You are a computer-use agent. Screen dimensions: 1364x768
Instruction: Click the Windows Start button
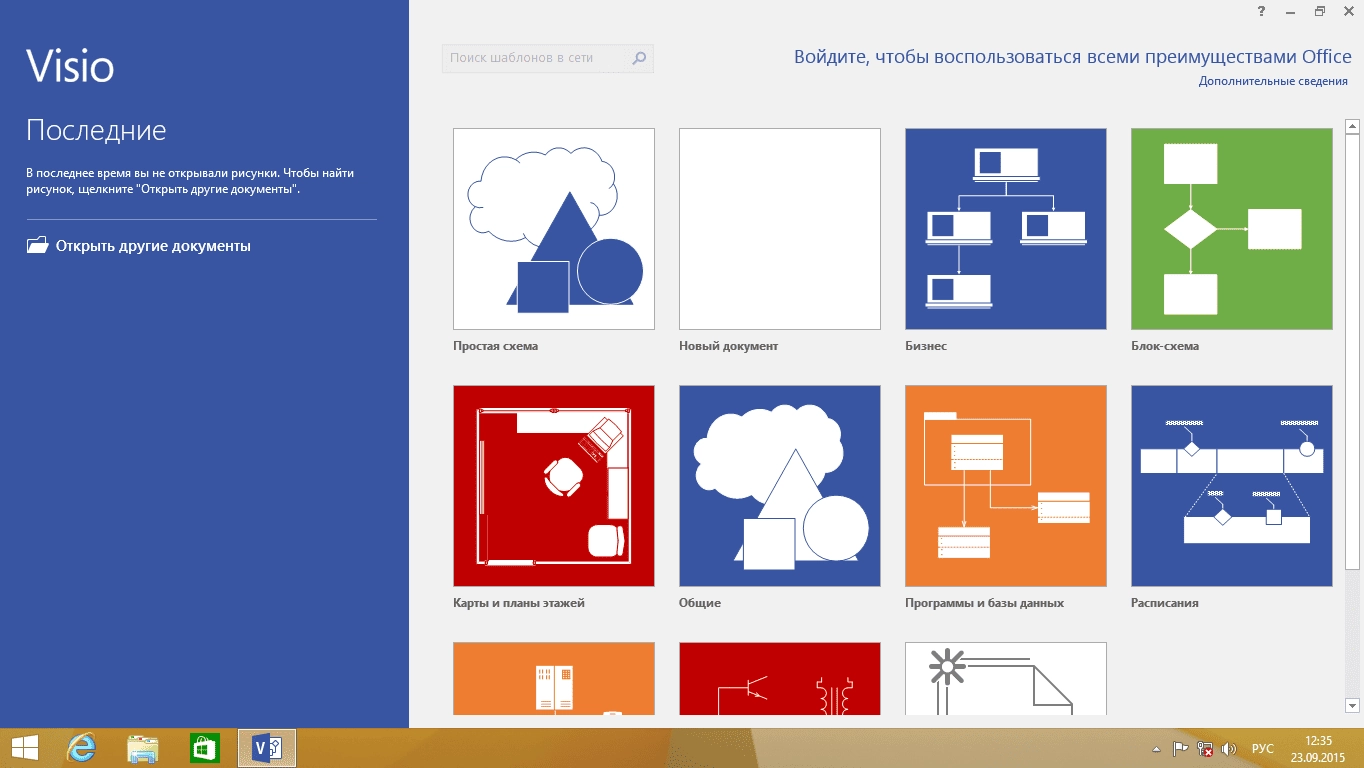[24, 748]
